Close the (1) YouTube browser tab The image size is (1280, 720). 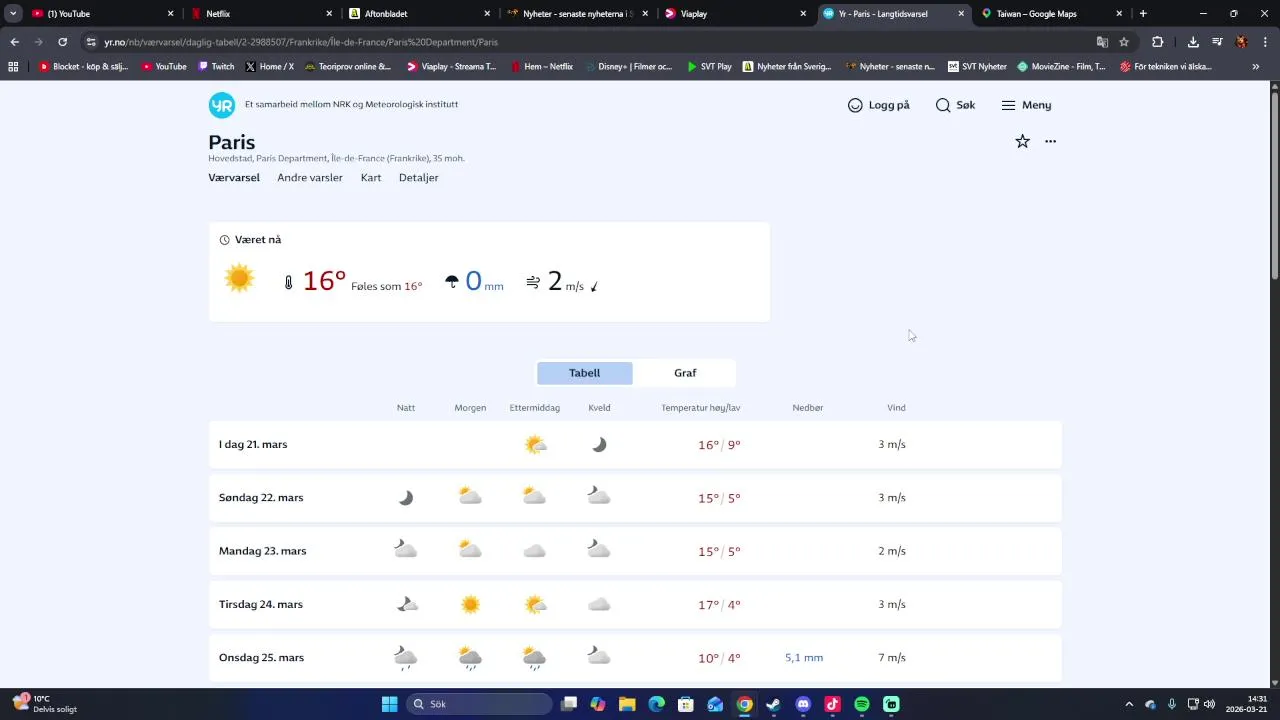(x=170, y=14)
